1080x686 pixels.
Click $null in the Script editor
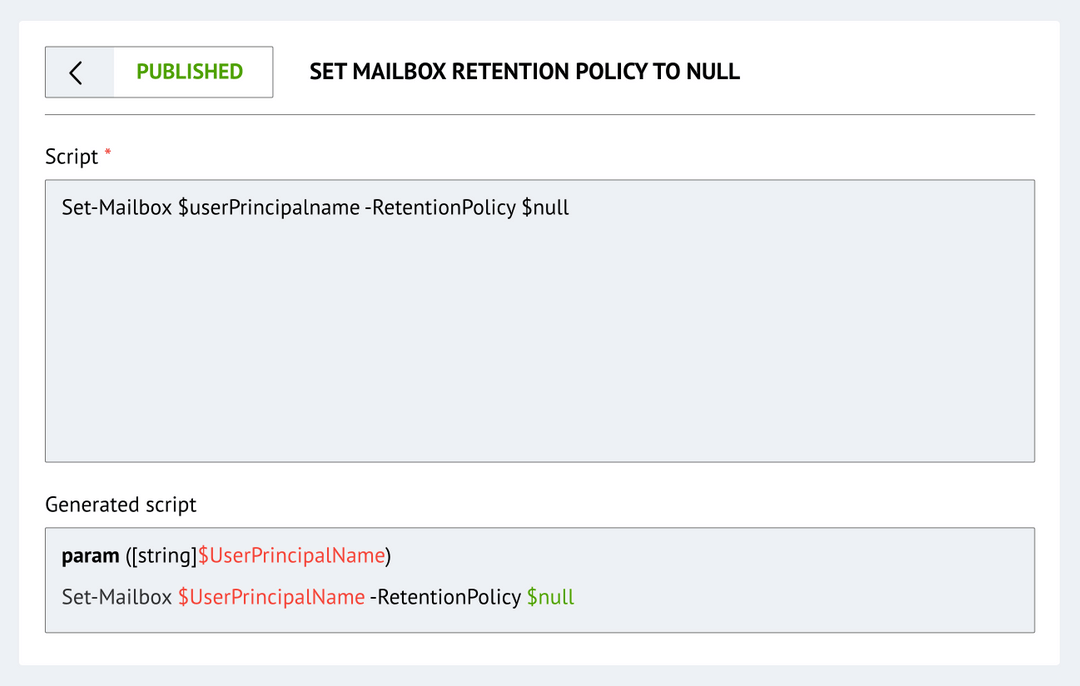[x=545, y=208]
